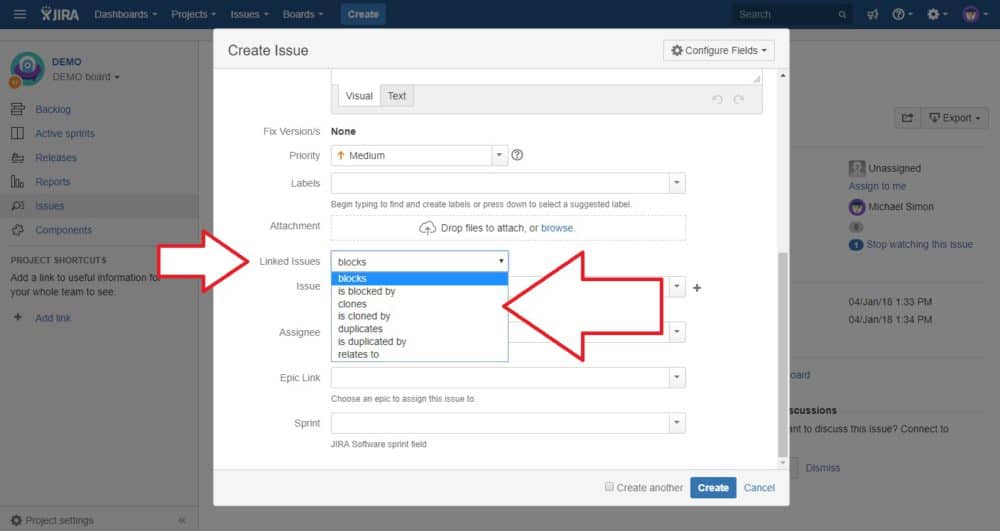The width and height of the screenshot is (1000, 531).
Task: Open Active sprints in the sidebar
Action: click(64, 133)
